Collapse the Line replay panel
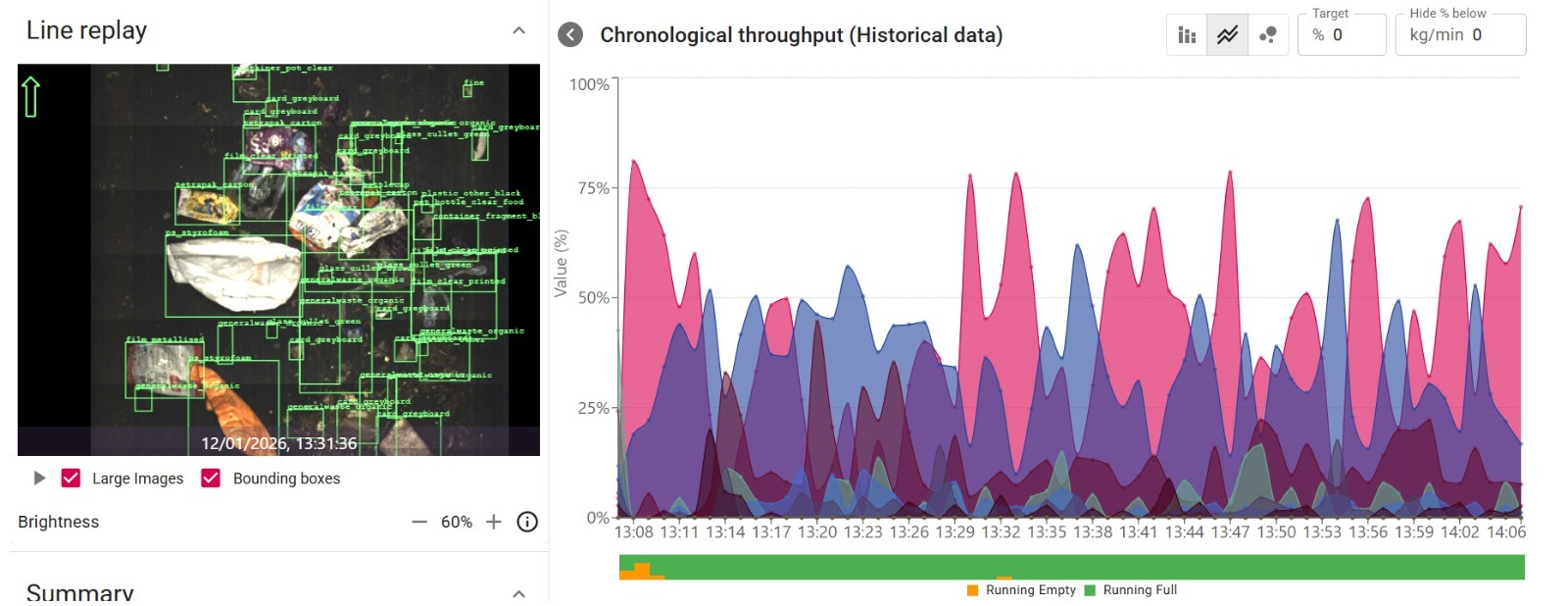 [518, 31]
